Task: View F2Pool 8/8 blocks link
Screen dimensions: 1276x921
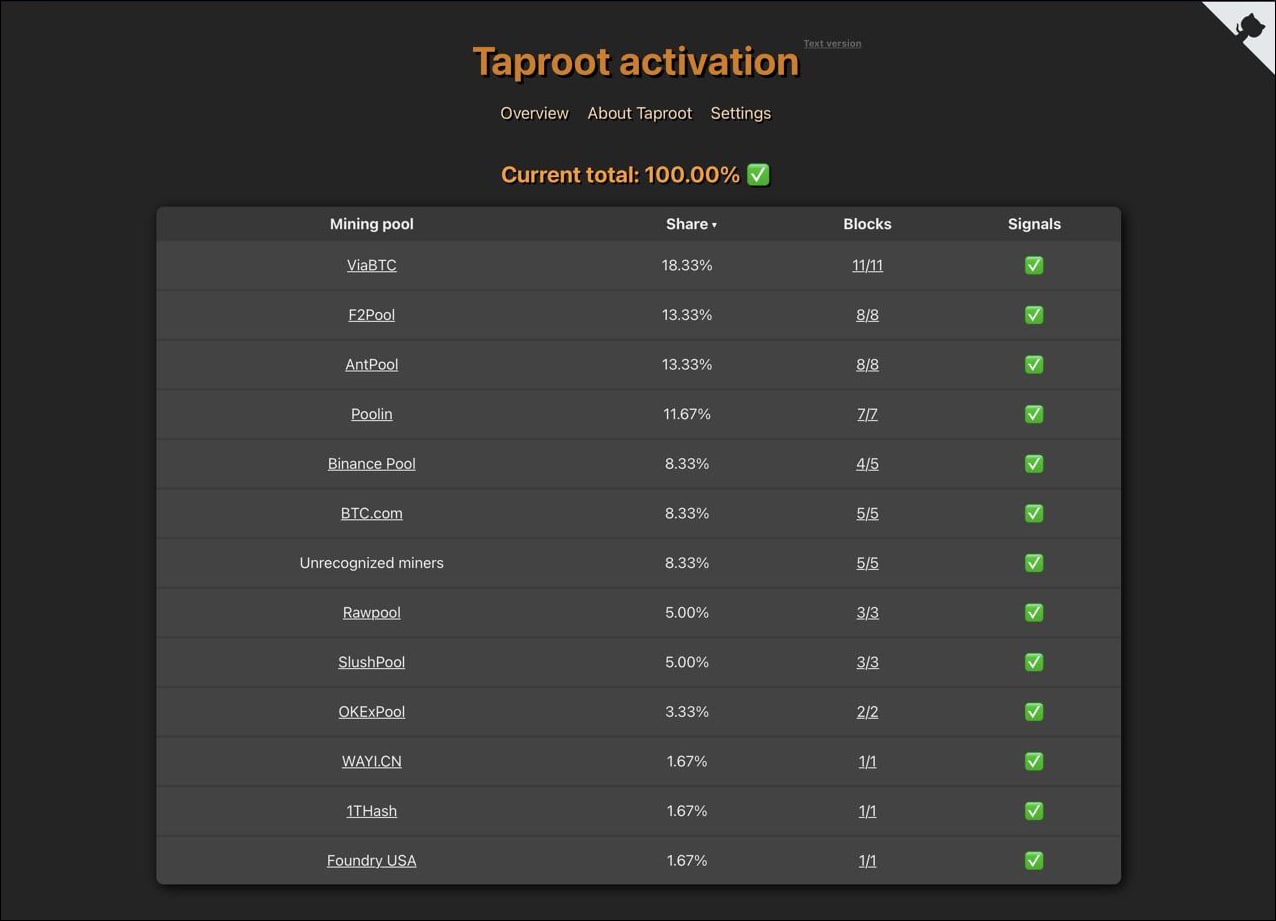Action: [867, 315]
